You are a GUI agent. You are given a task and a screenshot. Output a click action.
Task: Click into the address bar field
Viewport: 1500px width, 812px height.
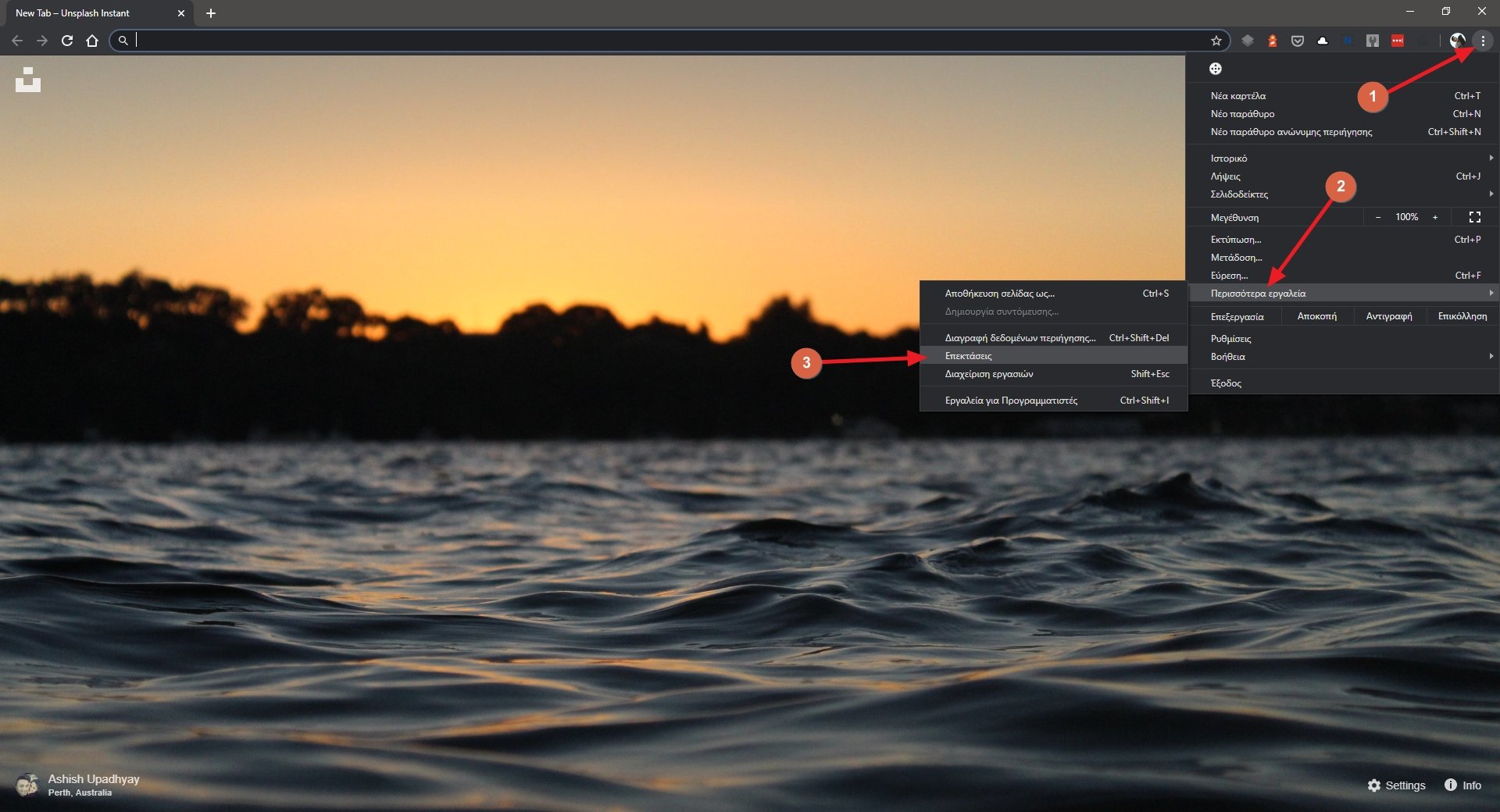pos(664,41)
